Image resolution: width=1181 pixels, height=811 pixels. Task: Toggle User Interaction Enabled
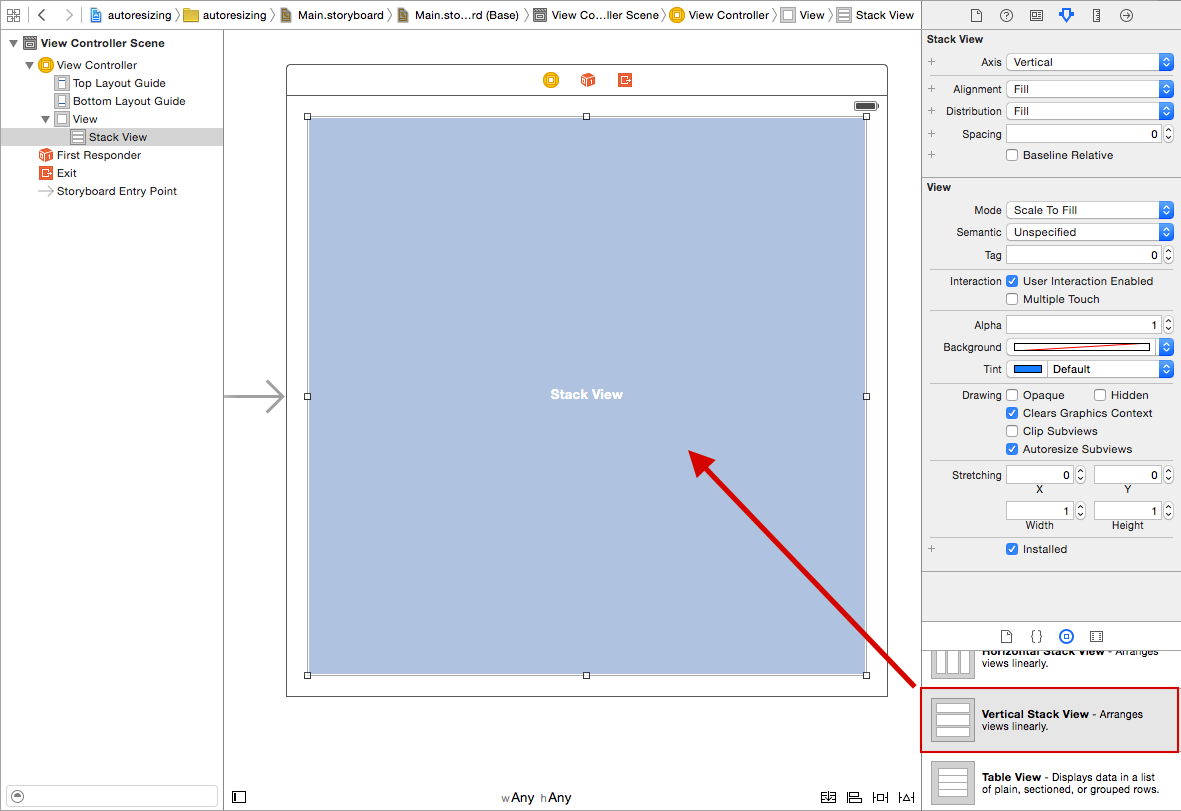point(1012,281)
